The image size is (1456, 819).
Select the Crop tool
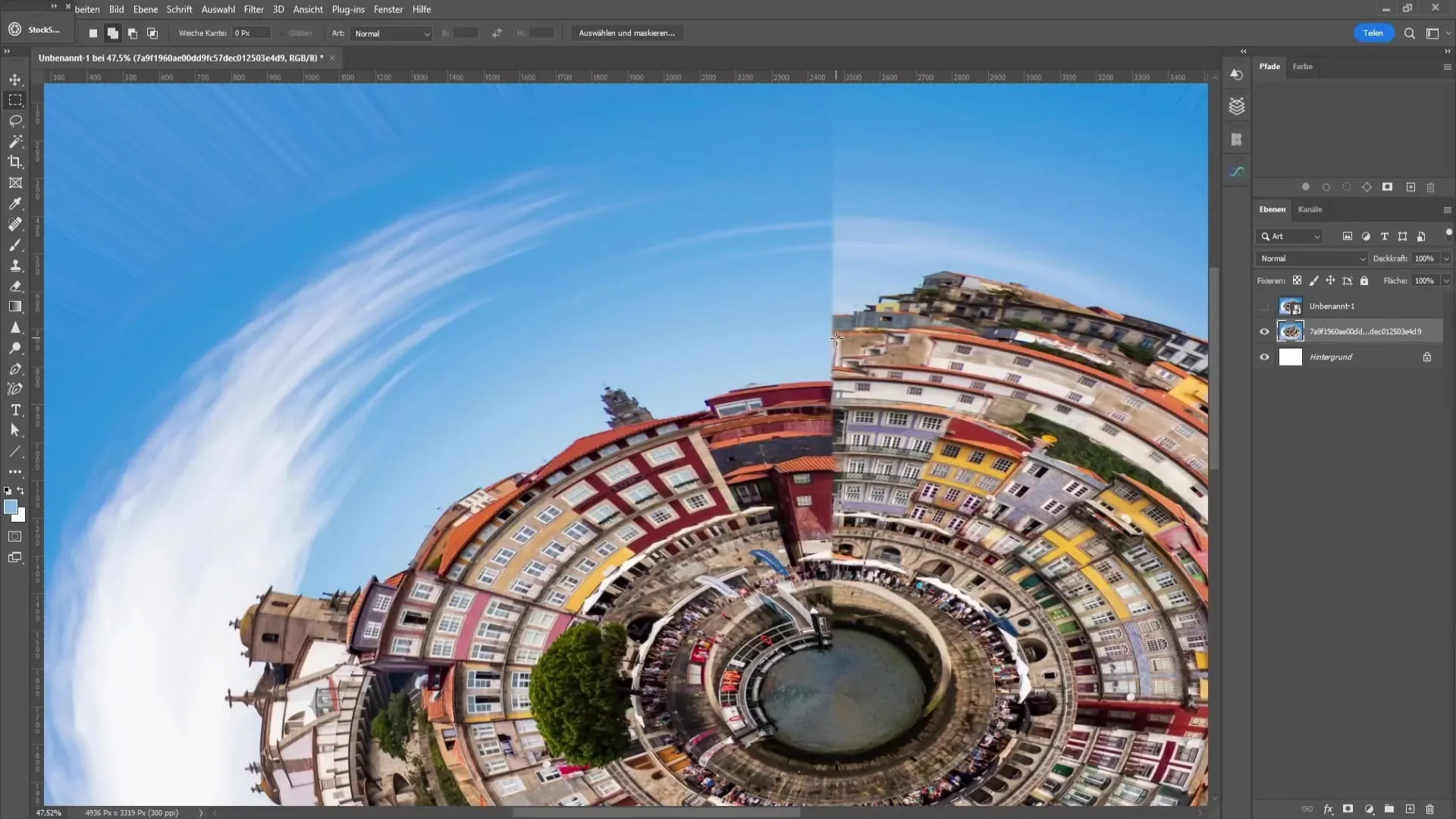(15, 161)
